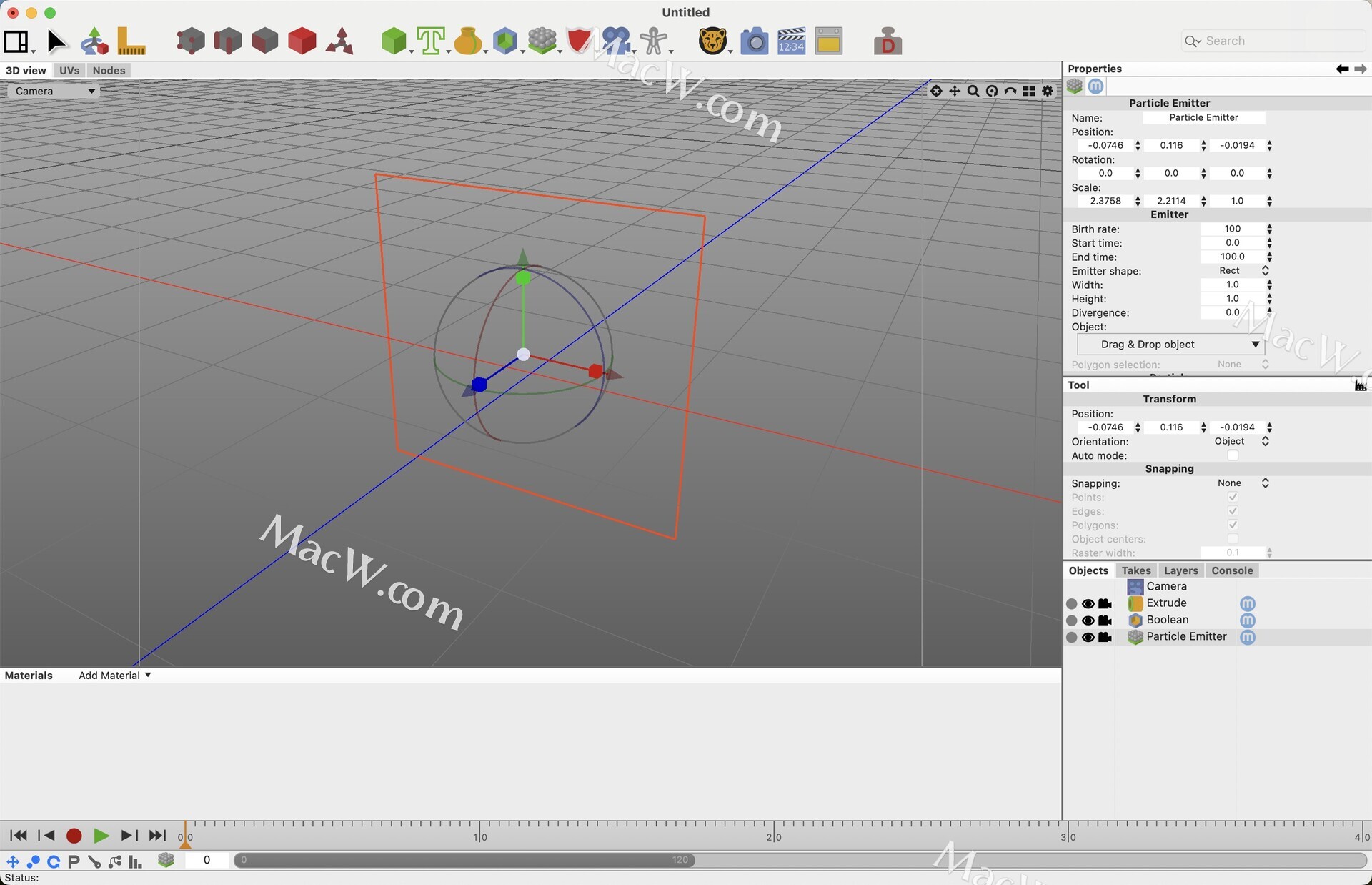Open the green Text tool

coord(431,41)
